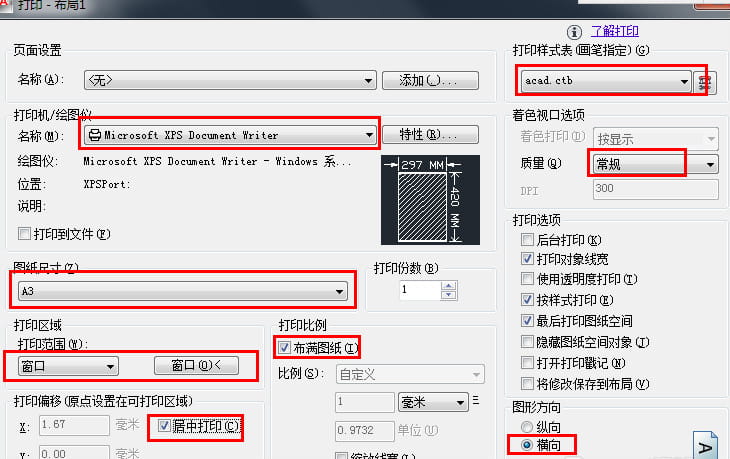The image size is (730, 459).
Task: Open the acad.ctb plot style dropdown
Action: tap(606, 81)
